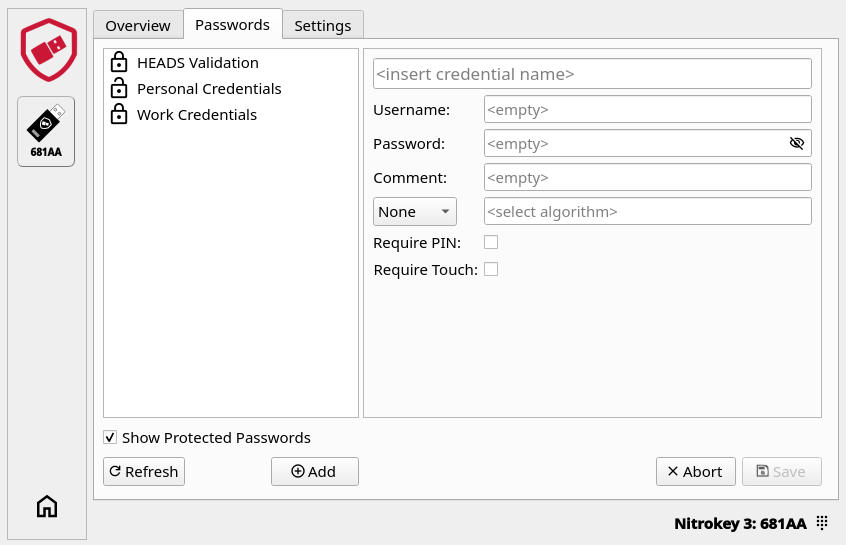Click the lock icon beside Work Credentials
Screen dimensions: 846x545
tap(119, 115)
